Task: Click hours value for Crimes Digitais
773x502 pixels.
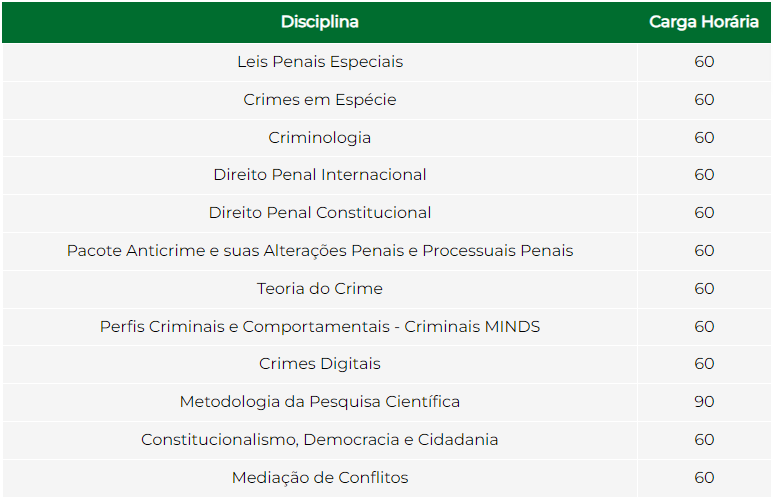Action: click(704, 364)
